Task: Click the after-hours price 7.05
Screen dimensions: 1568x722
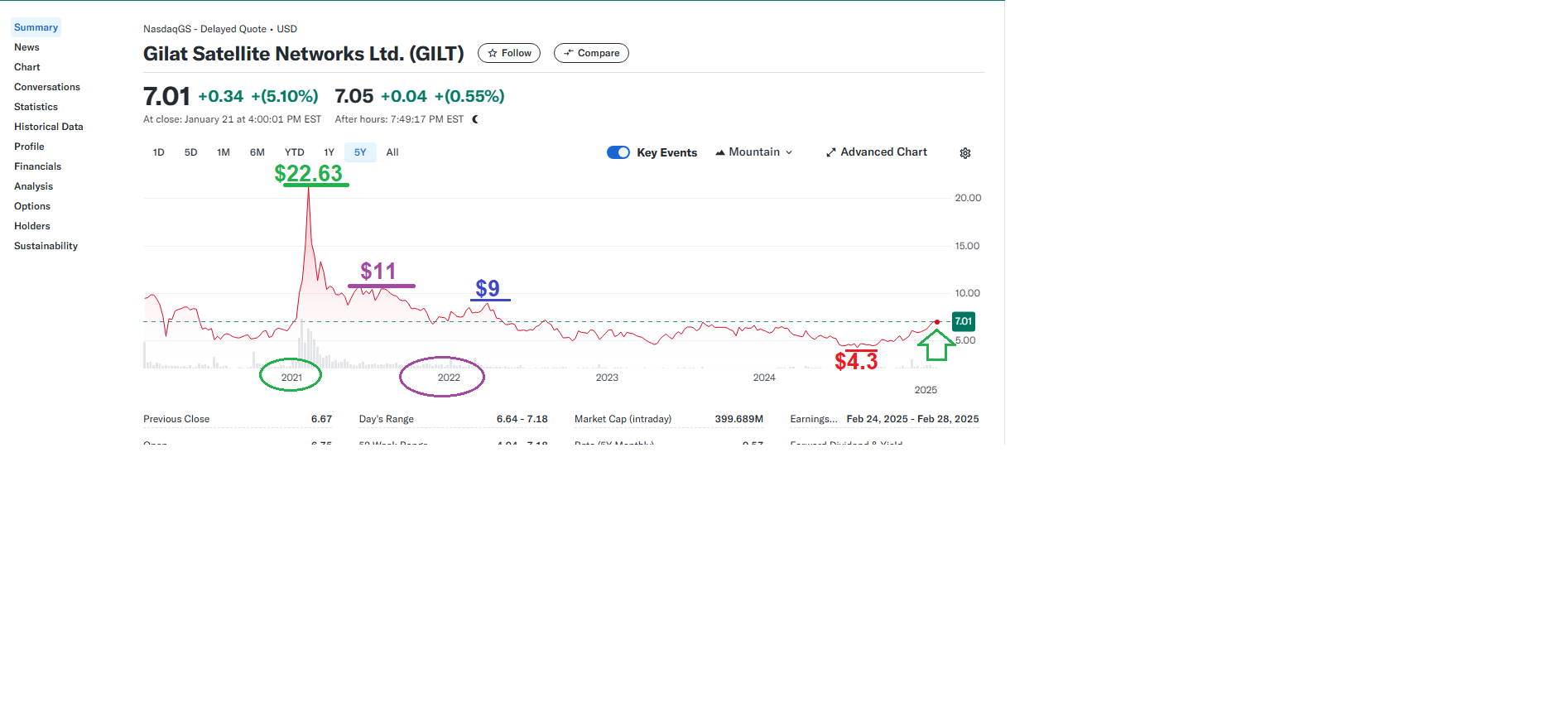Action: [354, 96]
